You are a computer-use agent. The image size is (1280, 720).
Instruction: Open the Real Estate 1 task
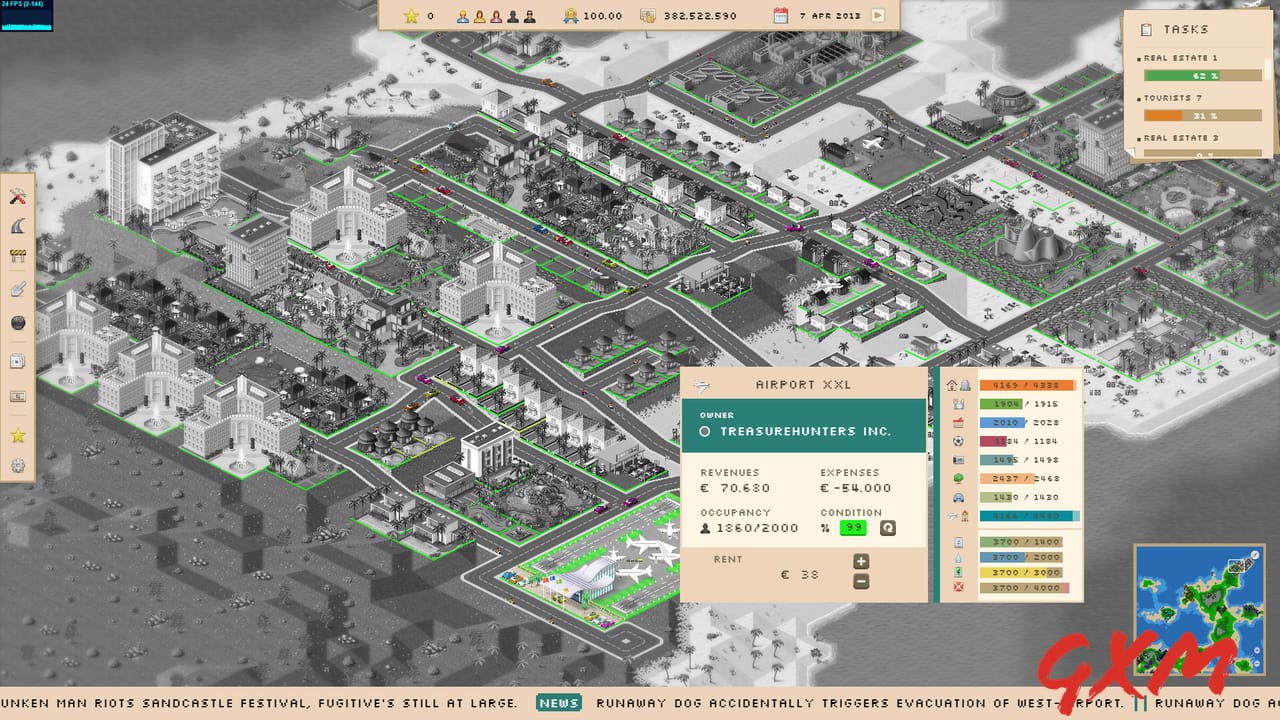point(1180,58)
